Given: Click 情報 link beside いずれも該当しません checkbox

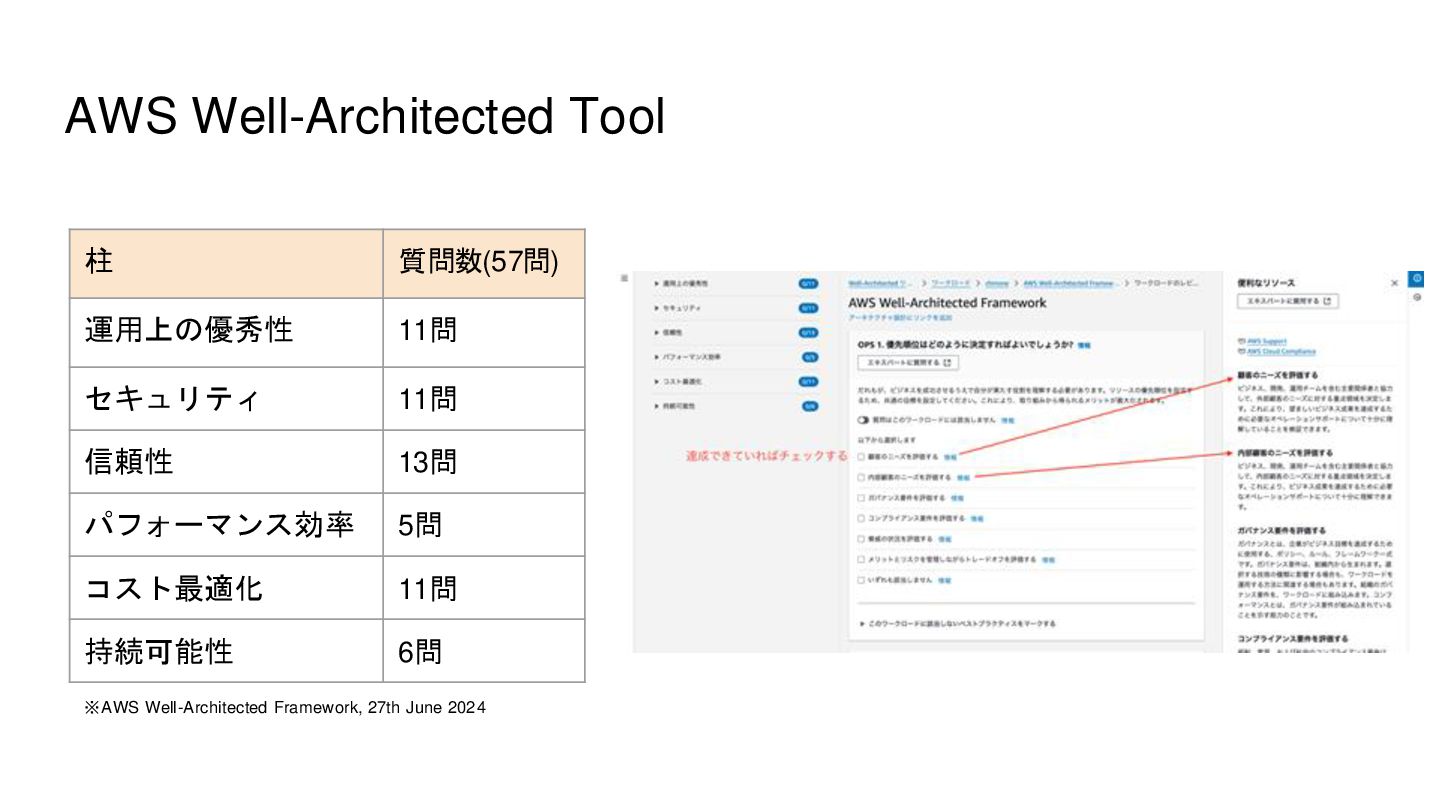Looking at the screenshot, I should point(944,580).
